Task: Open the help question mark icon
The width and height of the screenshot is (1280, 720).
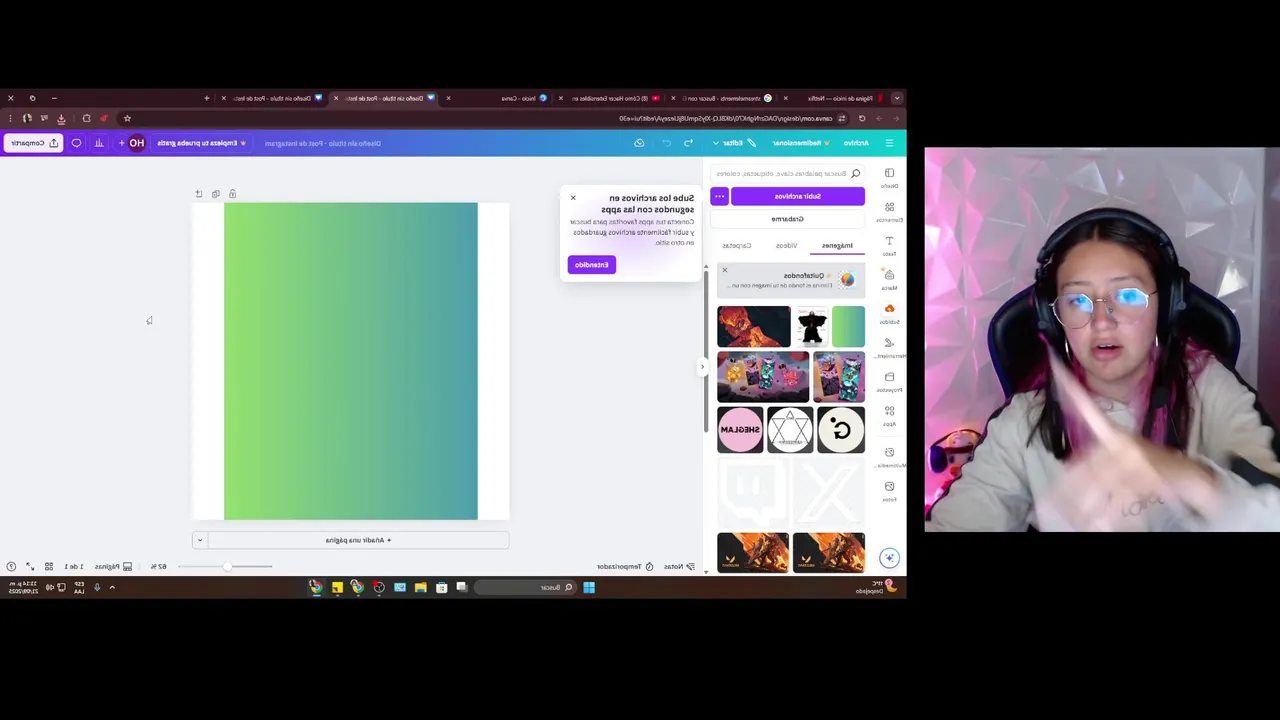Action: click(11, 567)
